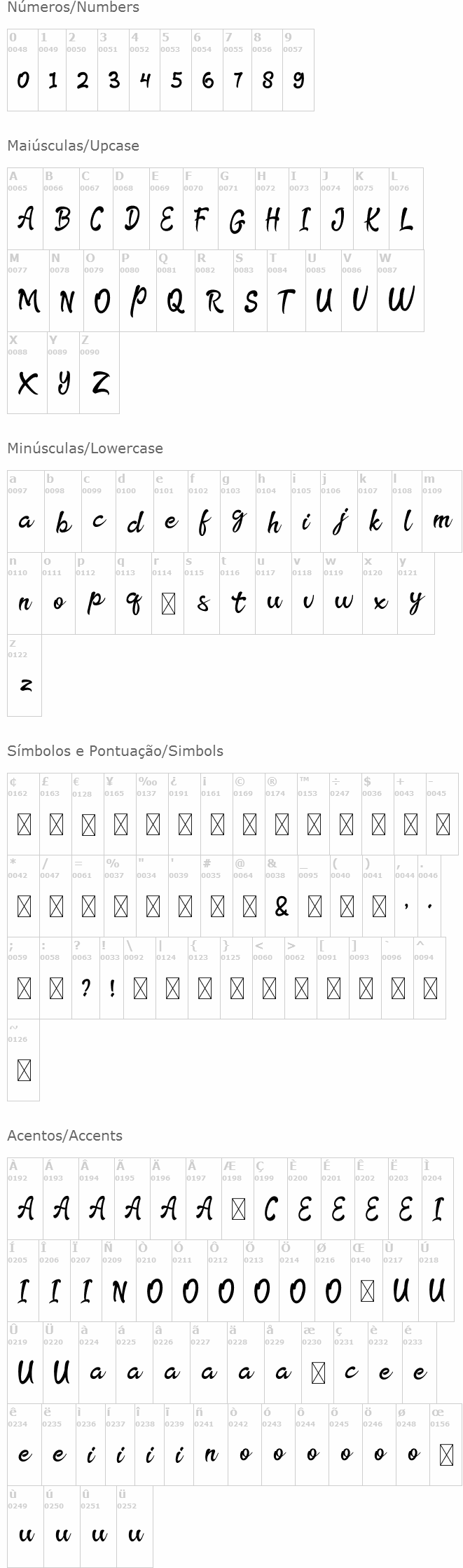Click the tilde symbol cell (0126)
463x1568 pixels.
coord(24,1060)
